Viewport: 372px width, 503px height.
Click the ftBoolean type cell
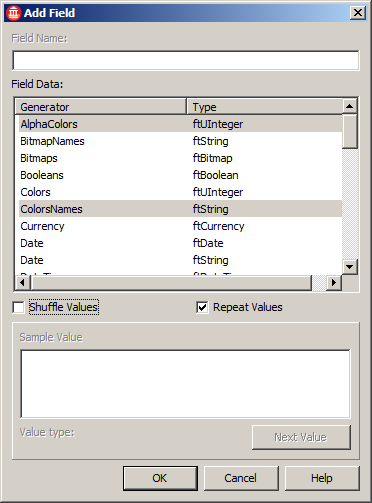[x=215, y=175]
